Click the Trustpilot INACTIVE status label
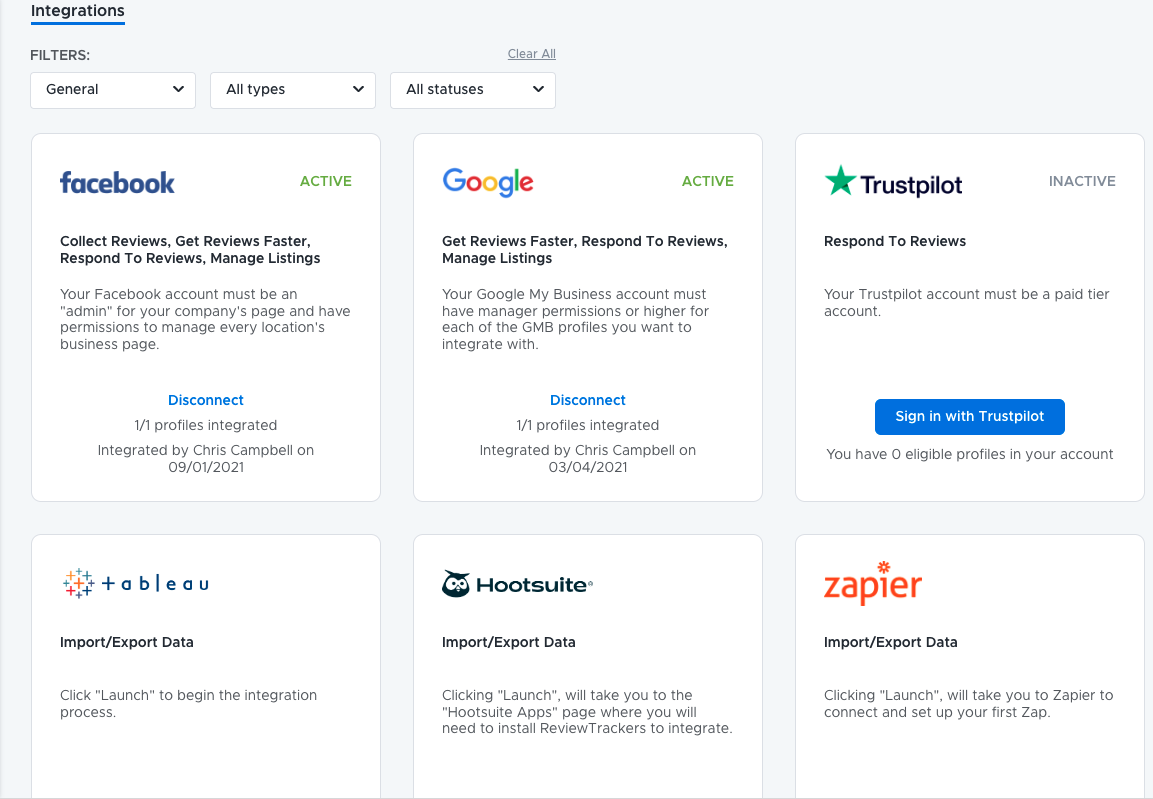Screen dimensions: 1153x799 (1082, 182)
